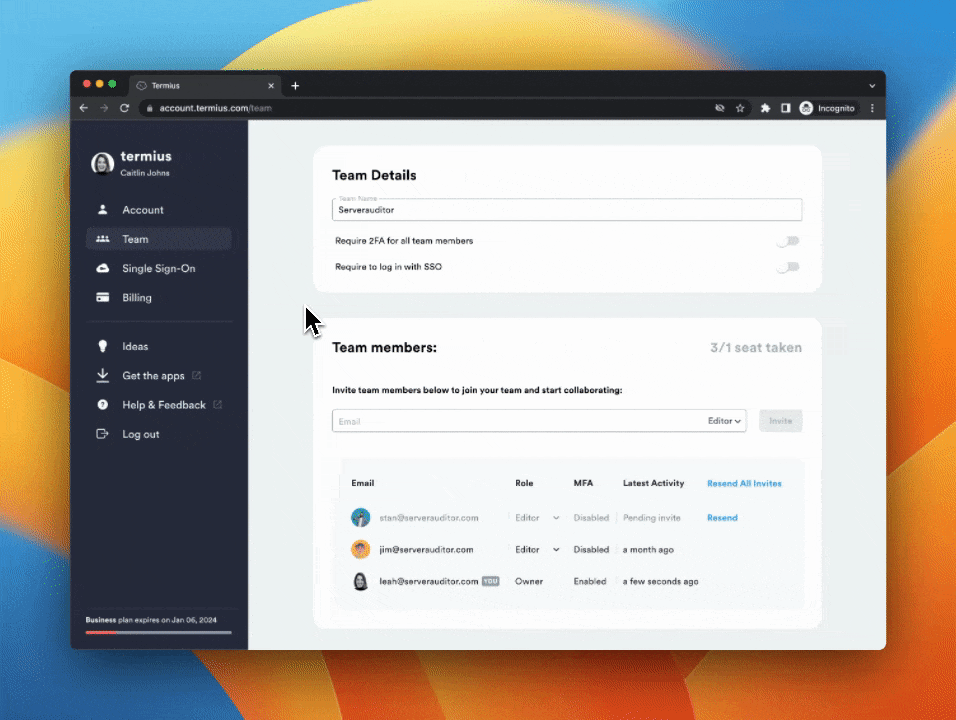The image size is (956, 720).
Task: Click Caitlin Johns profile avatar
Action: (102, 163)
